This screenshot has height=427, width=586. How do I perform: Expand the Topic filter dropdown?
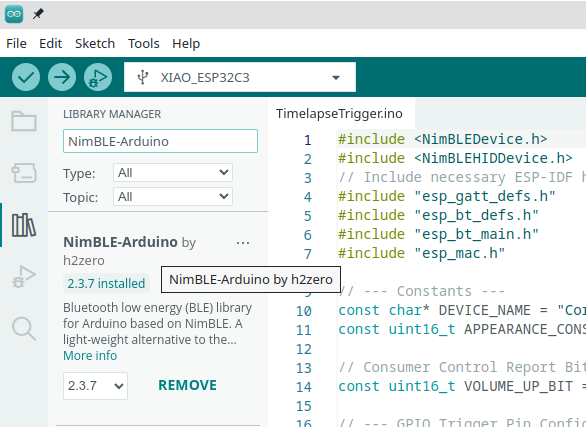[x=173, y=197]
